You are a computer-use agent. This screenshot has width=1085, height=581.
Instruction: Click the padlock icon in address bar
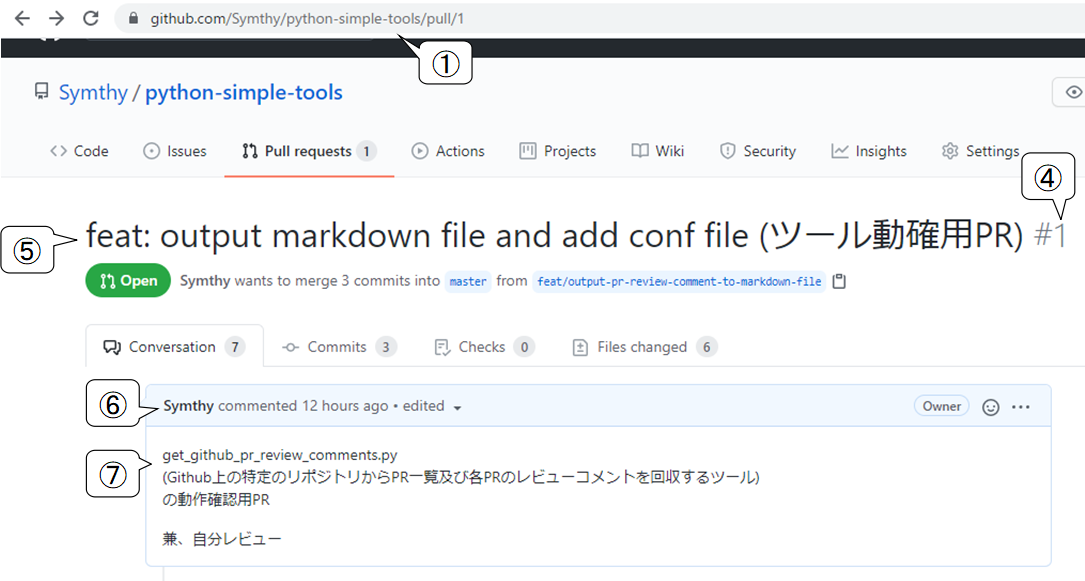pos(134,19)
